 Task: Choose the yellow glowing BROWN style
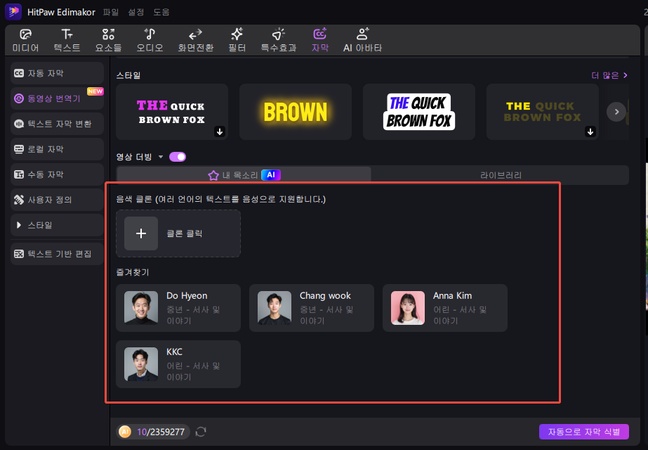tap(295, 112)
